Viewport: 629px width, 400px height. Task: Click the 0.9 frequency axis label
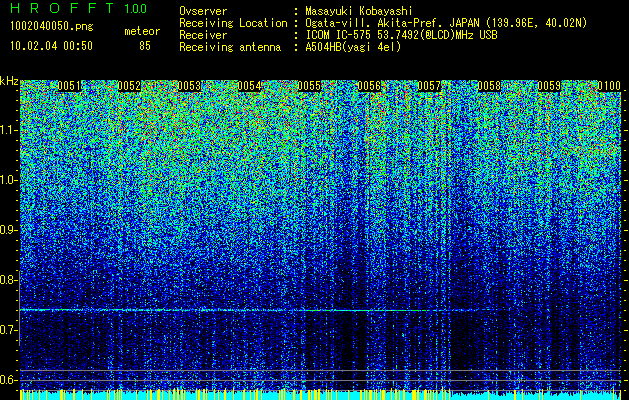tap(8, 230)
